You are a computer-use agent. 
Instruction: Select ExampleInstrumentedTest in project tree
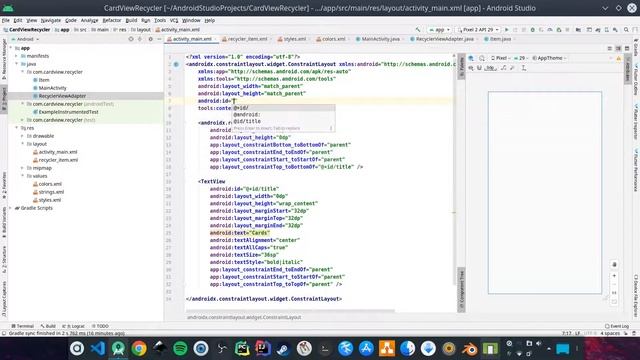coord(68,112)
